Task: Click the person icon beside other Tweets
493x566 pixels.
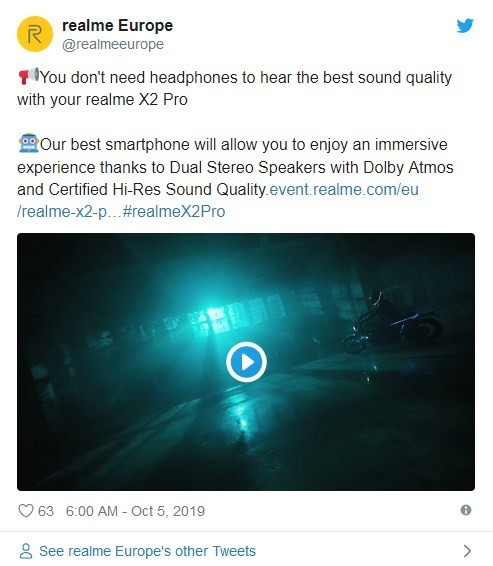Action: [26, 551]
